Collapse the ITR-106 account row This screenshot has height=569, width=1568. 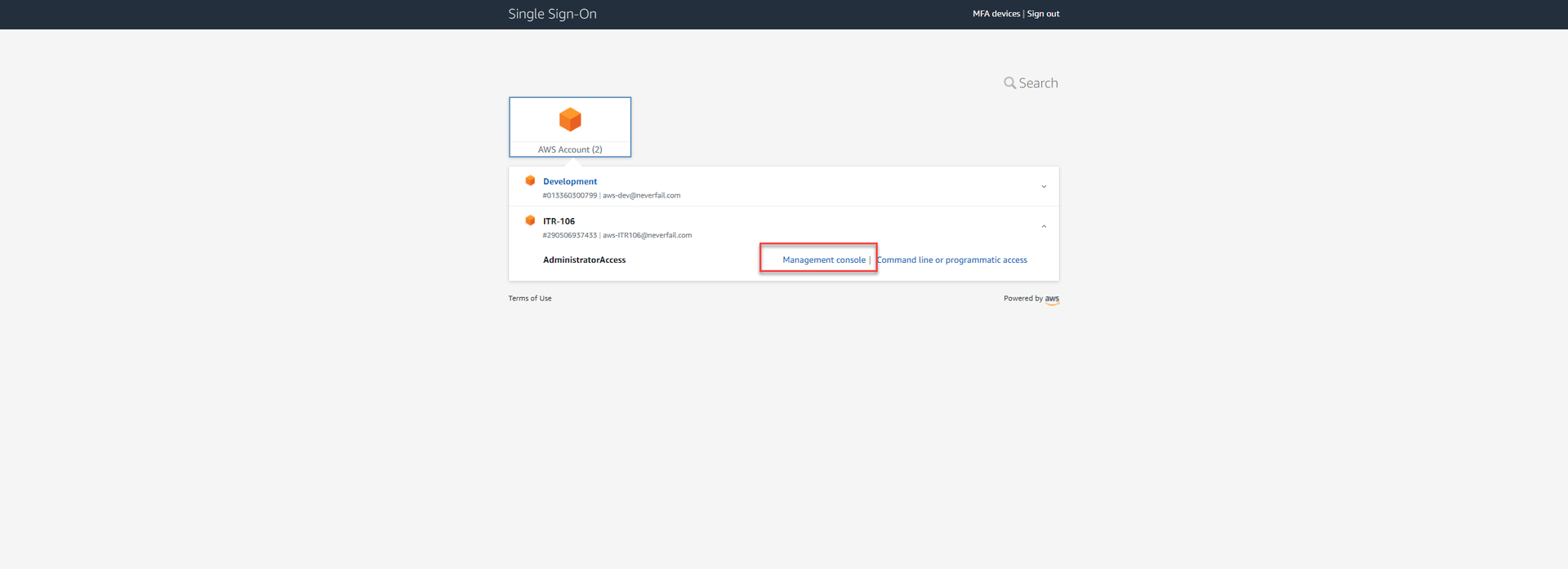(1044, 226)
